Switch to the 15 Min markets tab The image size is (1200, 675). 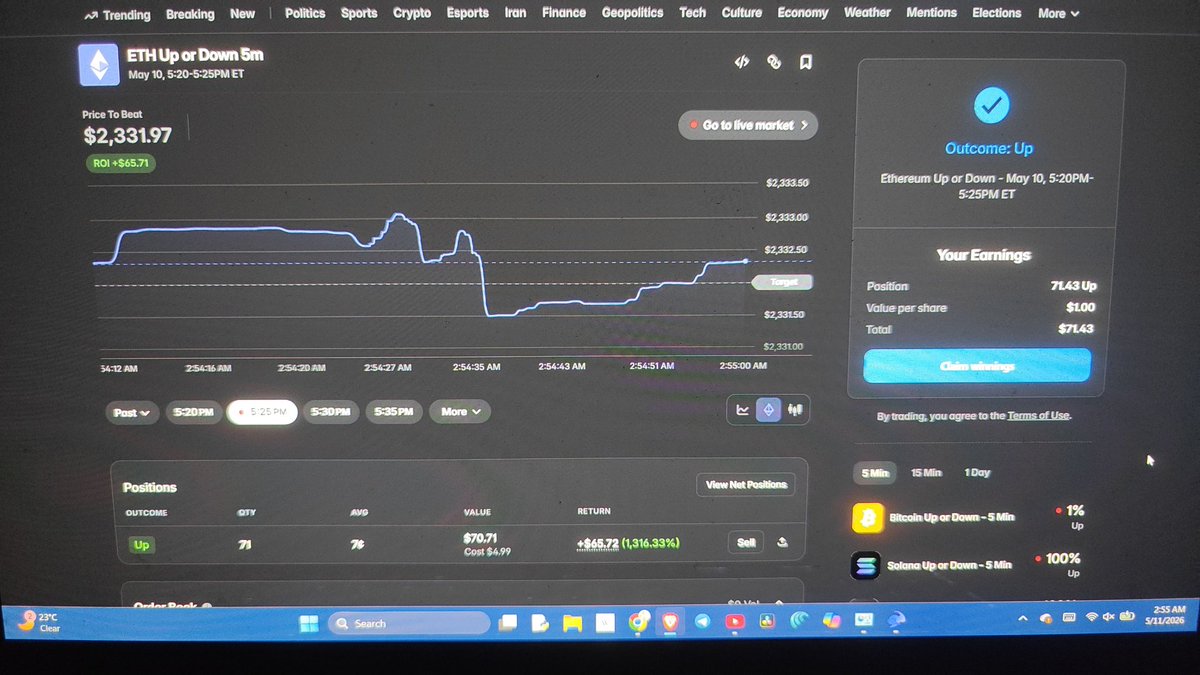coord(926,473)
